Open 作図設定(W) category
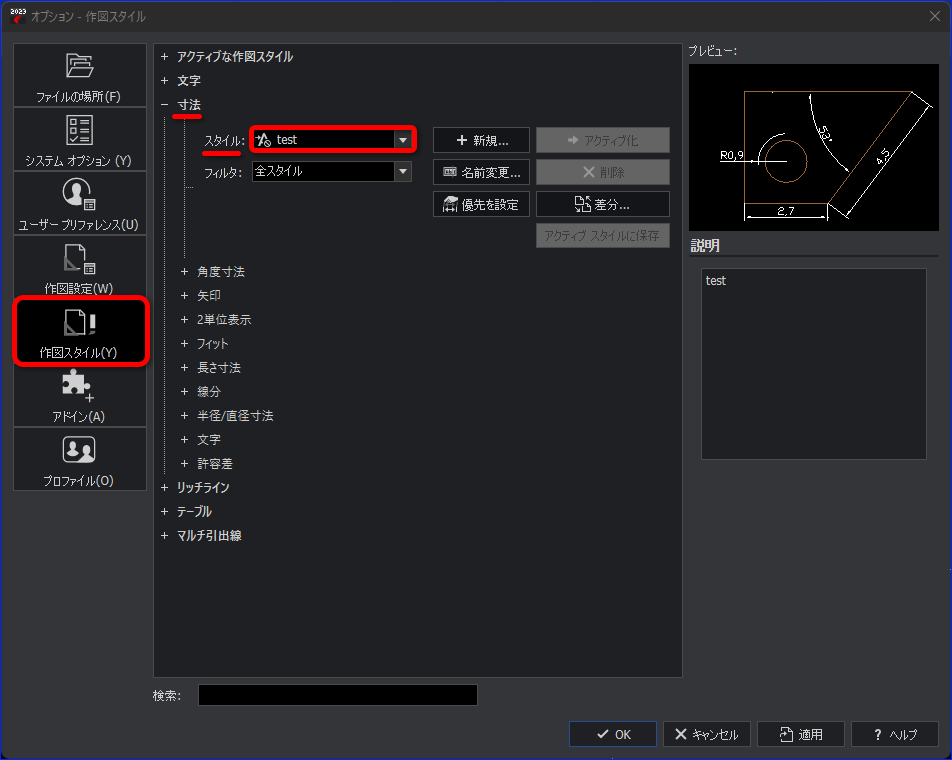 [80, 268]
